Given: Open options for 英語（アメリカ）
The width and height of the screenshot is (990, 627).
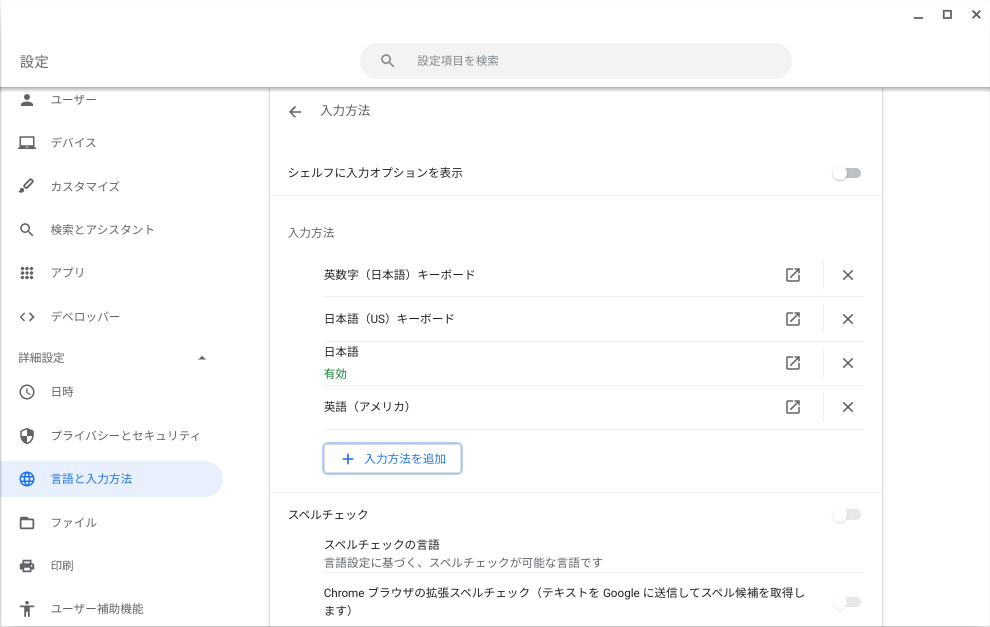Looking at the screenshot, I should tap(793, 407).
